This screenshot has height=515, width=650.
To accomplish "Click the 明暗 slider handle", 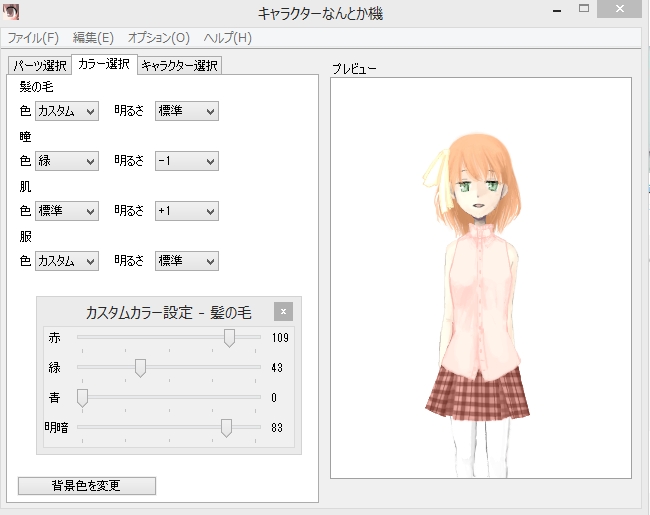I will click(x=227, y=428).
